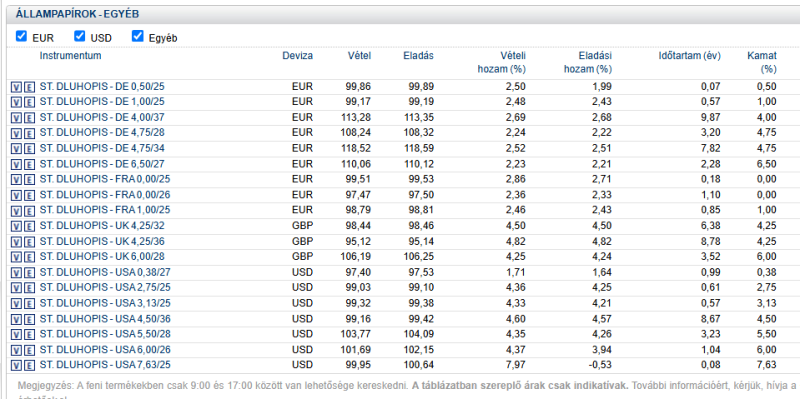
Task: Open ST. DLUHOPIS - DE 6,50/27 instrument
Action: [x=102, y=164]
